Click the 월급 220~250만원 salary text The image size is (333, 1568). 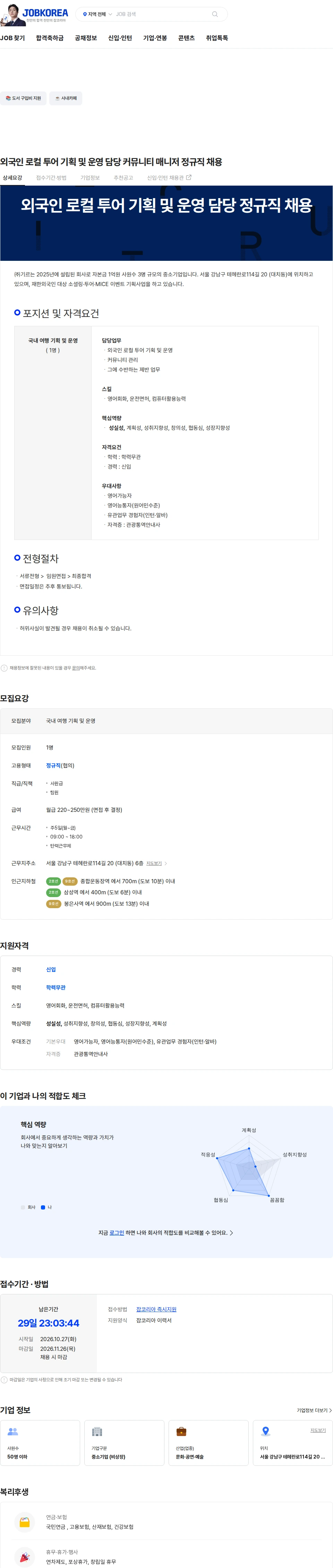tap(84, 809)
